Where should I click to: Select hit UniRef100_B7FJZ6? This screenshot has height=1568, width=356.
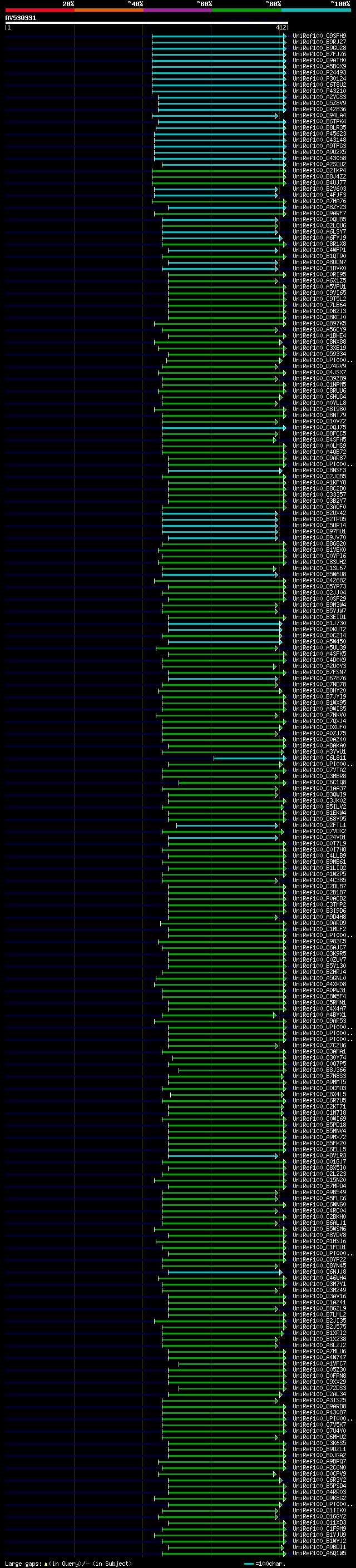(x=319, y=54)
